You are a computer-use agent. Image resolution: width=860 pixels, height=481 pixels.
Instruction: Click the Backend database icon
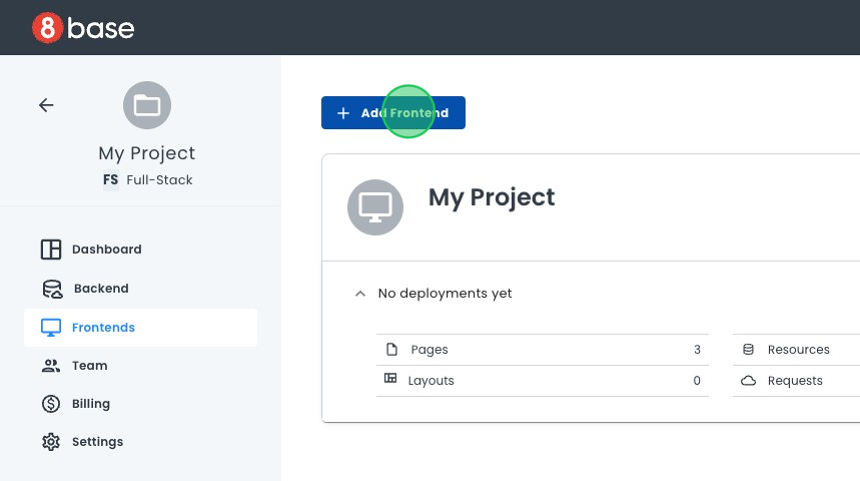point(52,289)
